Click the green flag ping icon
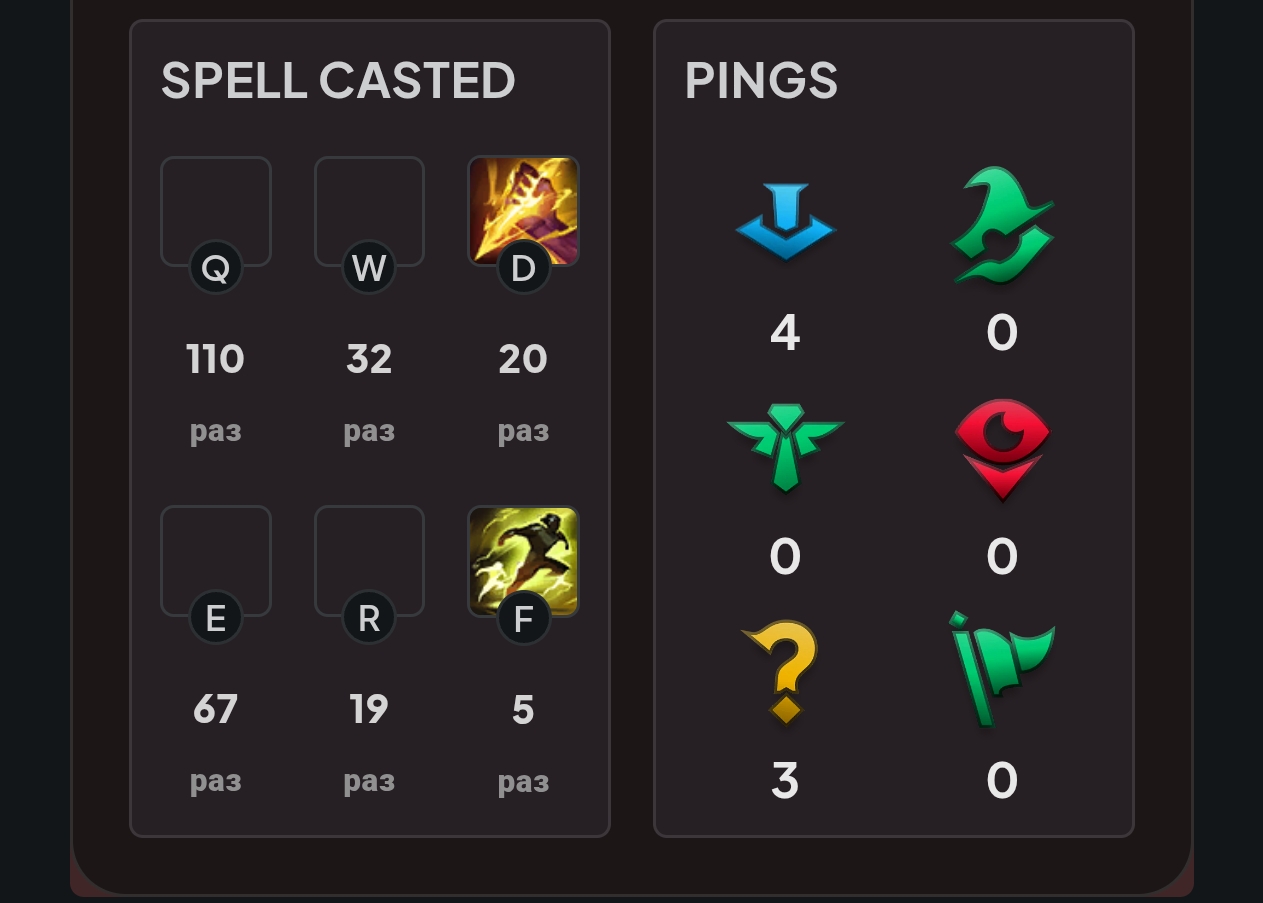This screenshot has height=903, width=1263. click(1002, 668)
